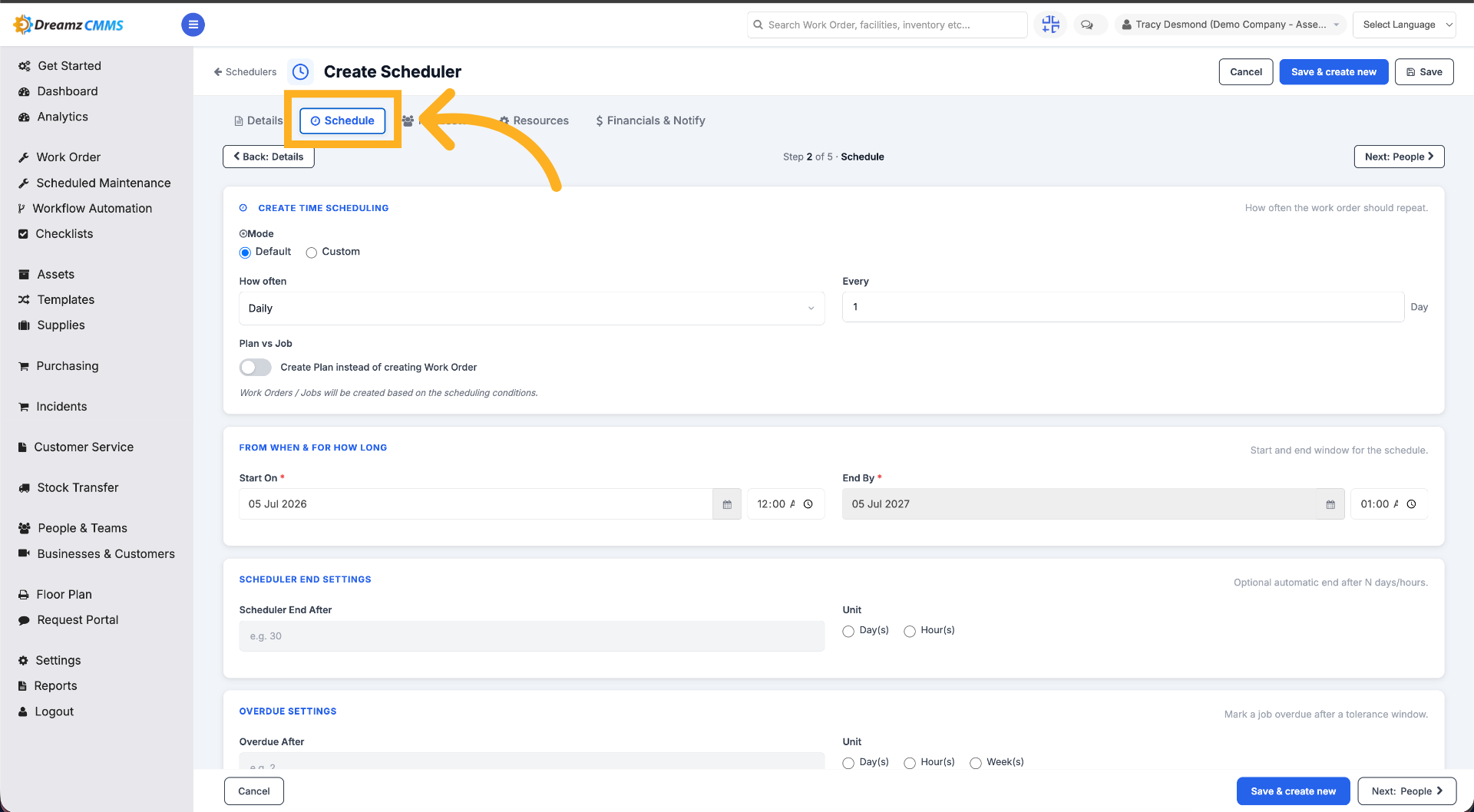Select Day(s) unit for Scheduler End After

point(848,631)
